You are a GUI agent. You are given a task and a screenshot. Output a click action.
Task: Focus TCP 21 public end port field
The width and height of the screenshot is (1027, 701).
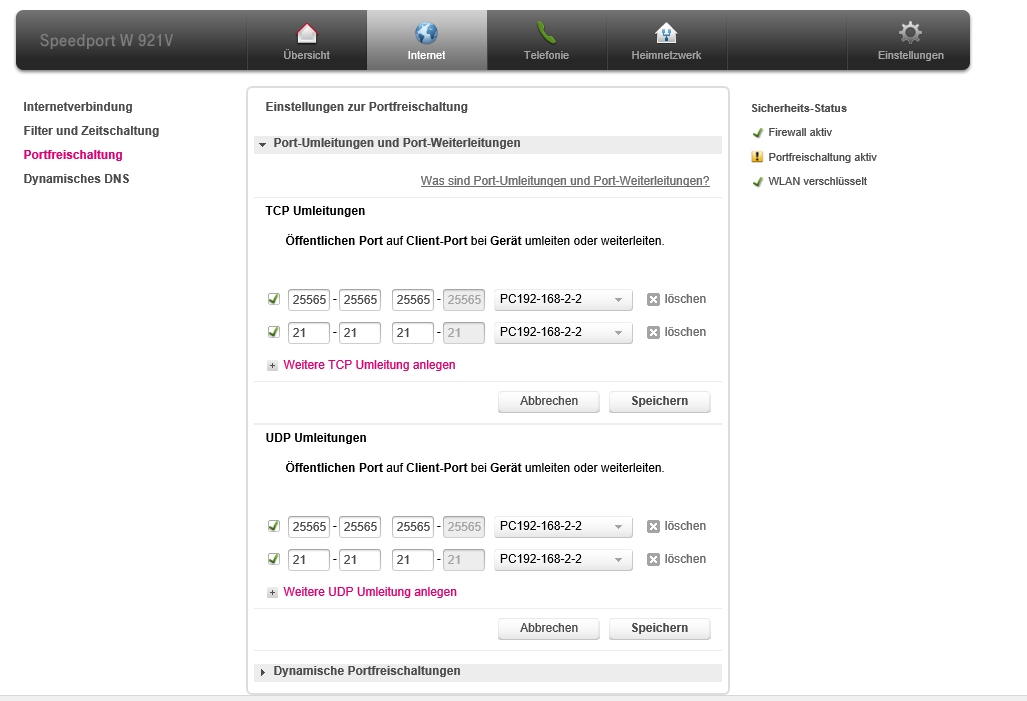pos(360,333)
